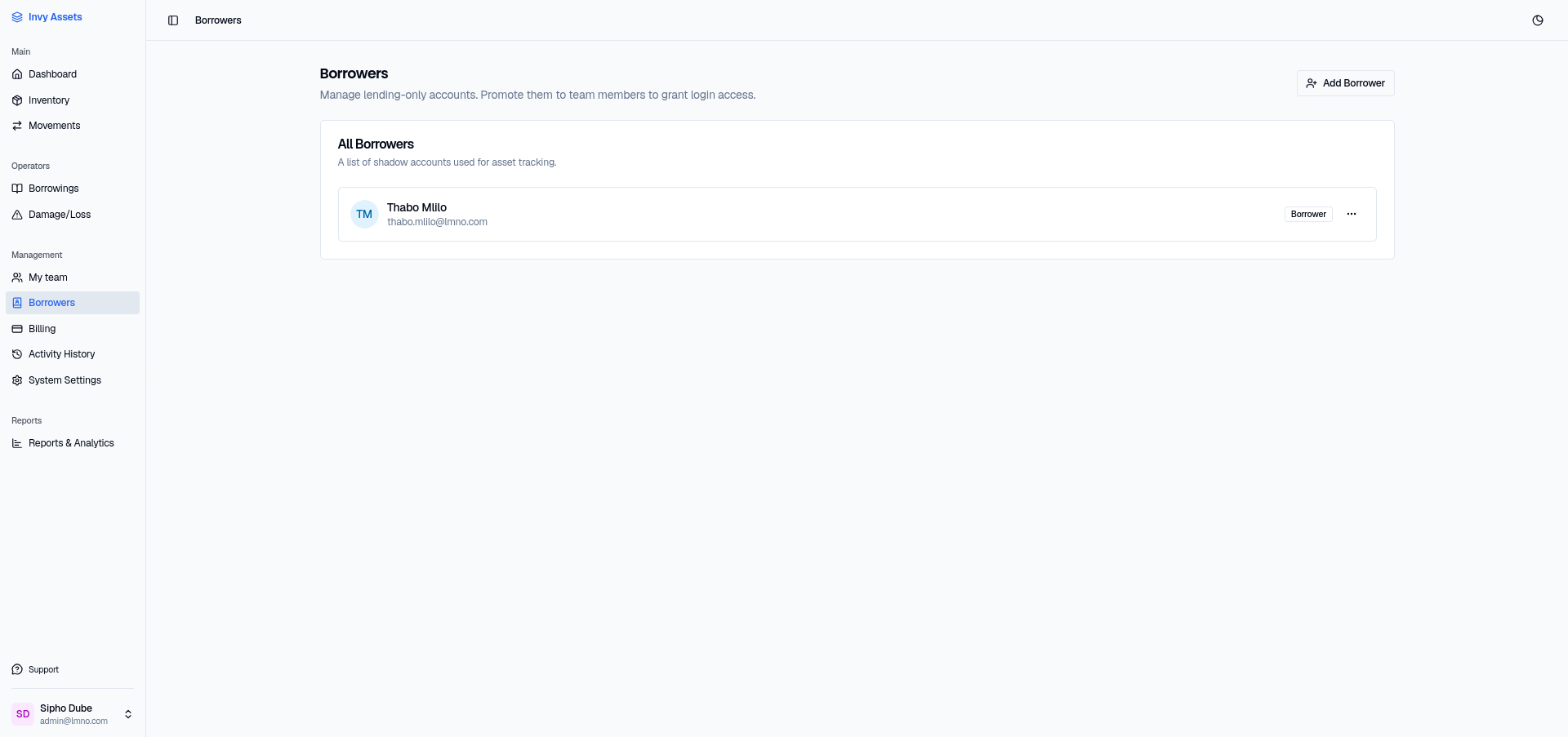Select the Thabo Mlilo name text
The image size is (1568, 737).
416,207
